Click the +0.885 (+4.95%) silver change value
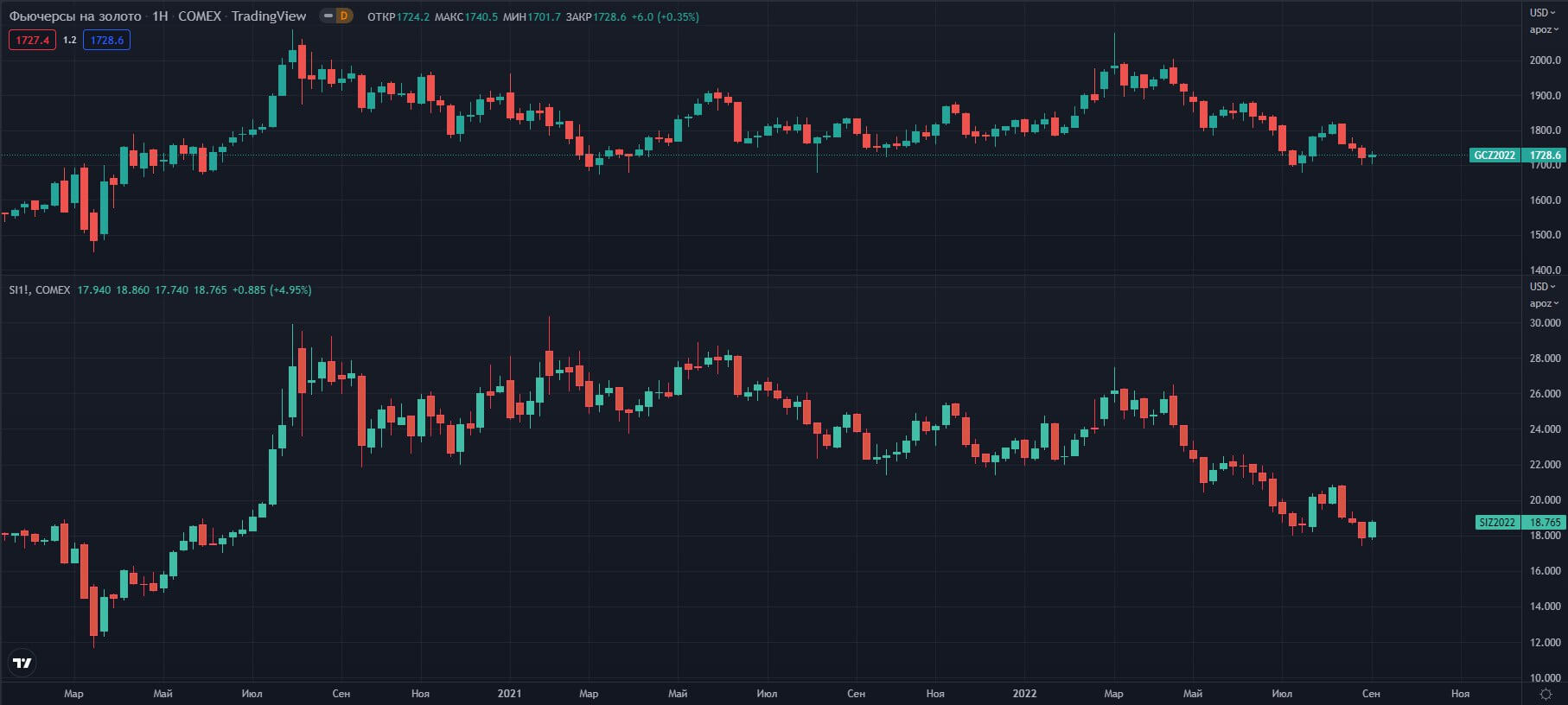 click(271, 289)
